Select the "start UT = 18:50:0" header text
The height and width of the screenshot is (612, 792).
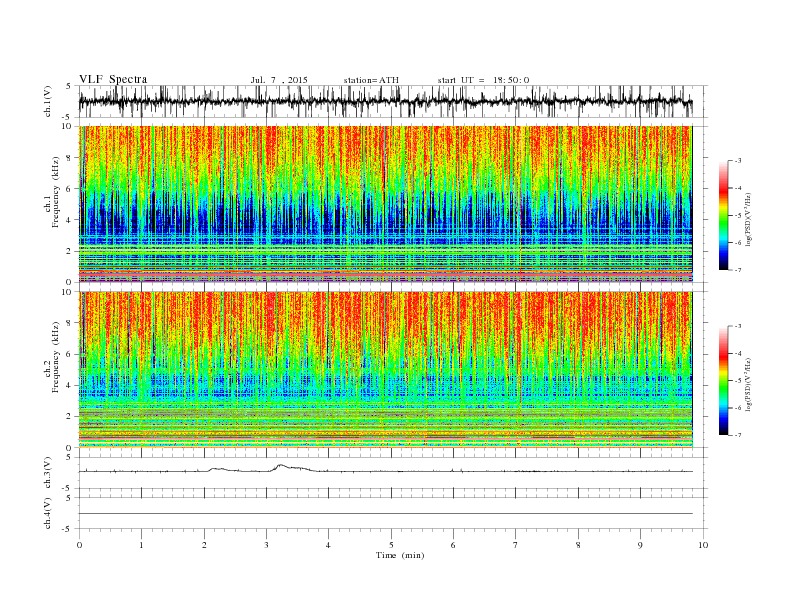483,80
